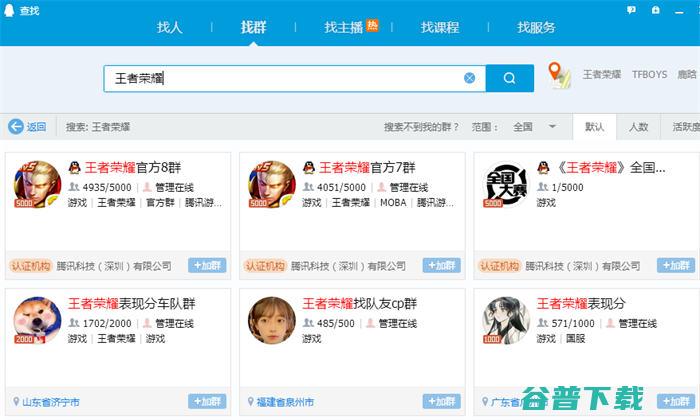Screen dimensions: 700x420
Task: Click the location pin by 福建省泉州市
Action: tap(250, 402)
